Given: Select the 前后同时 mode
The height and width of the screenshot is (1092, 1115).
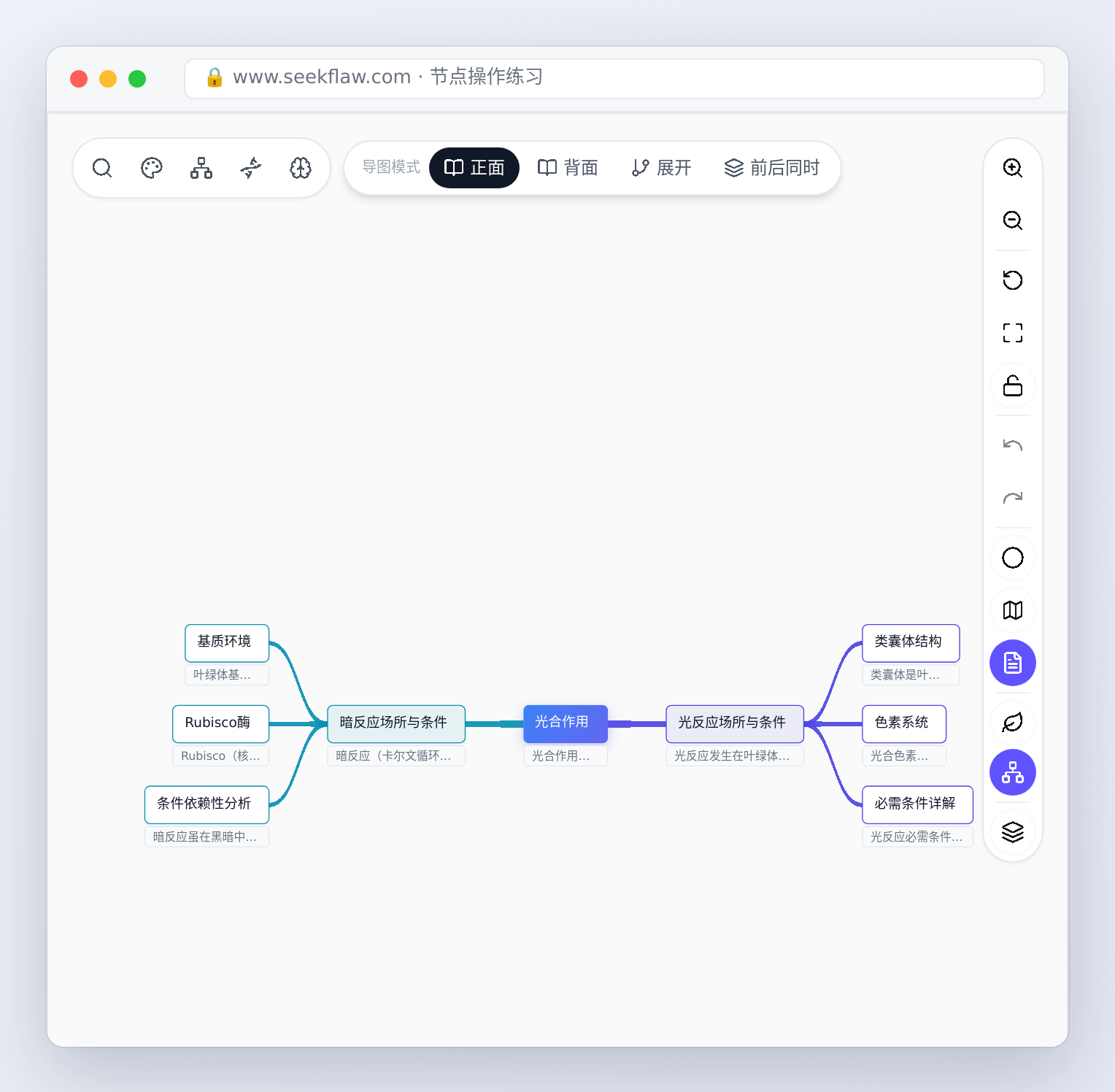Looking at the screenshot, I should click(x=772, y=168).
